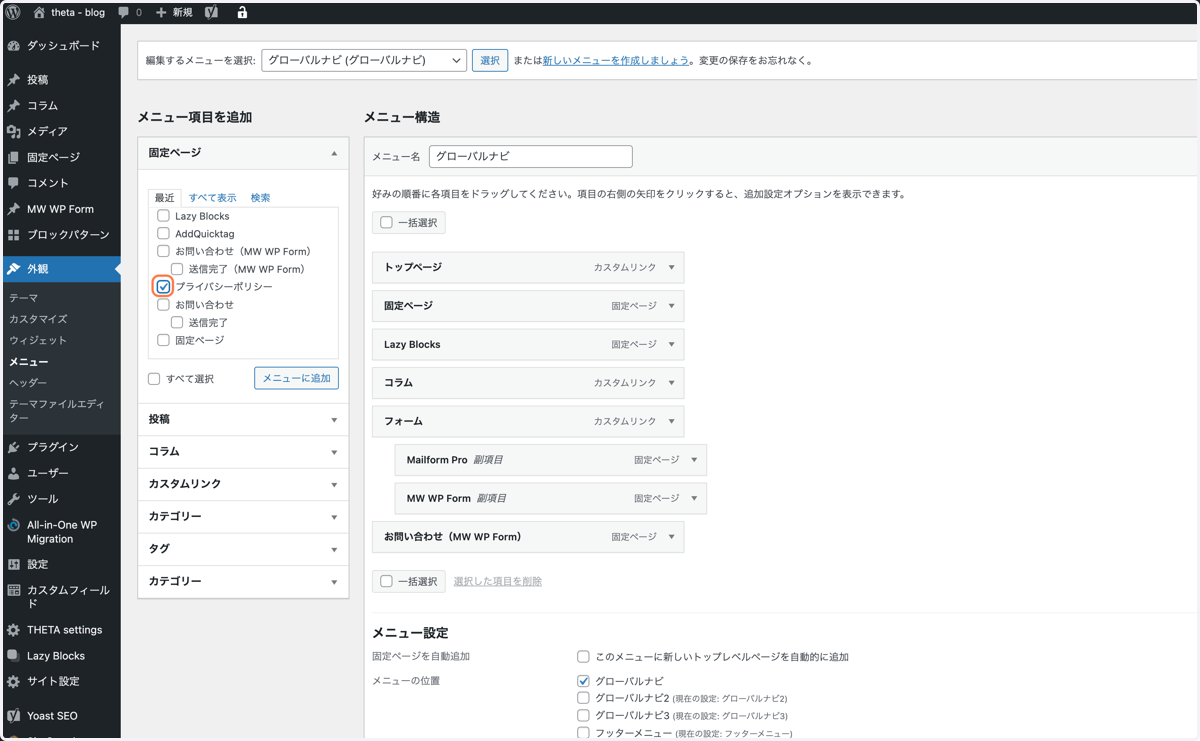
Task: Click the ブロックパターン grid icon
Action: (x=13, y=235)
